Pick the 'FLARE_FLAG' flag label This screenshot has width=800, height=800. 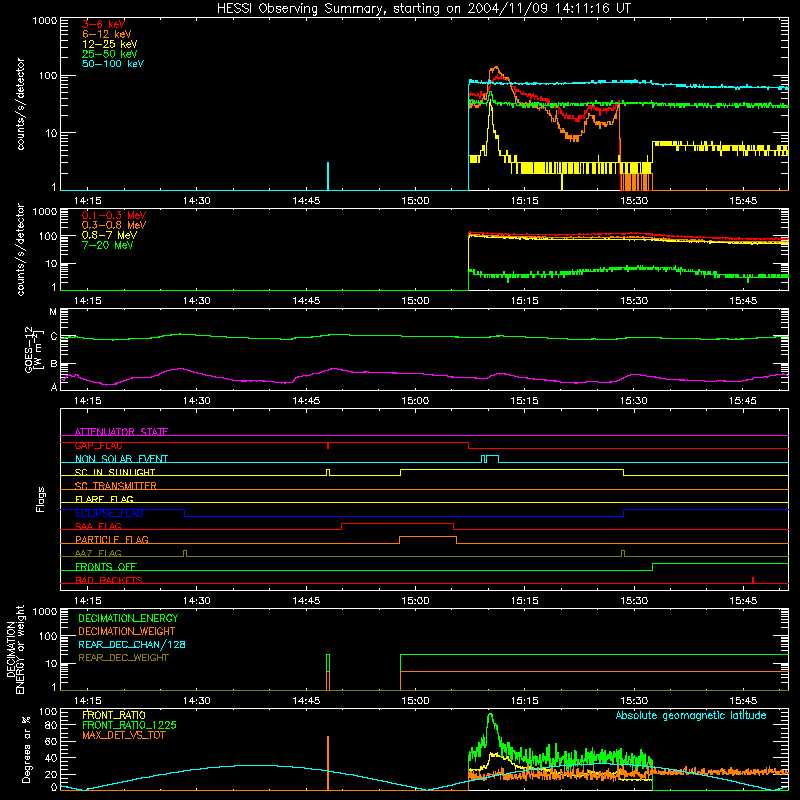coord(104,499)
